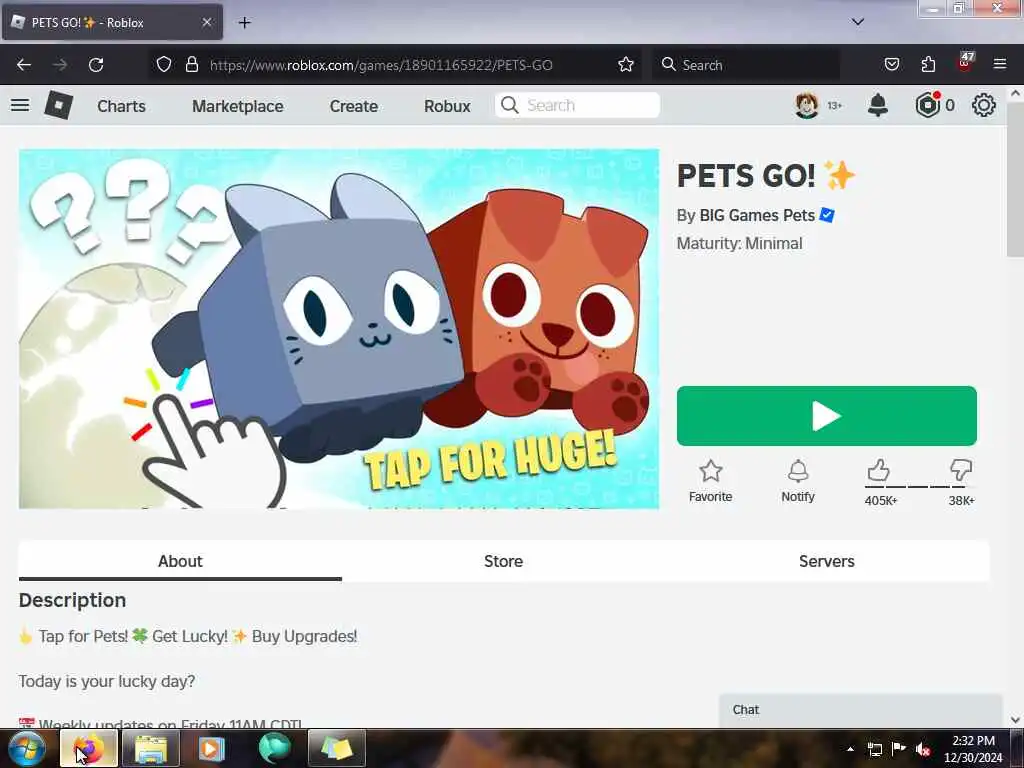Click the Action Center flag tray icon
Image resolution: width=1024 pixels, height=768 pixels.
pyautogui.click(x=899, y=749)
